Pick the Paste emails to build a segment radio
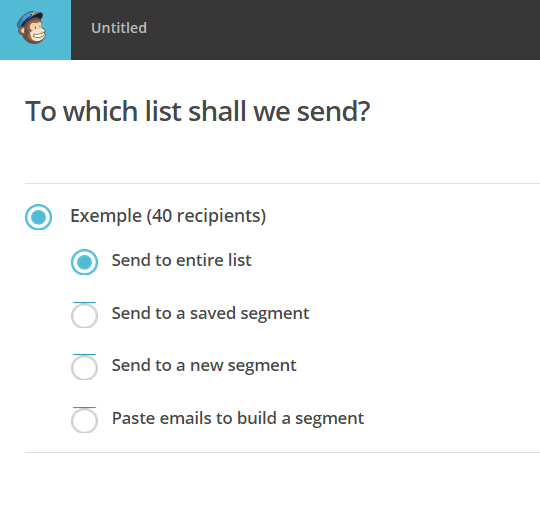The width and height of the screenshot is (540, 527). tap(84, 420)
